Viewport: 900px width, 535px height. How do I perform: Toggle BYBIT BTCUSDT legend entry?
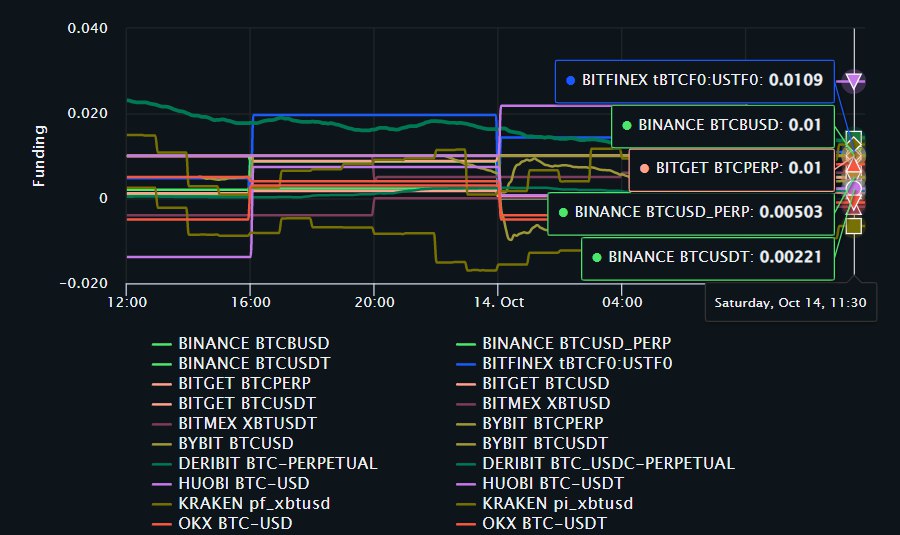pos(532,444)
